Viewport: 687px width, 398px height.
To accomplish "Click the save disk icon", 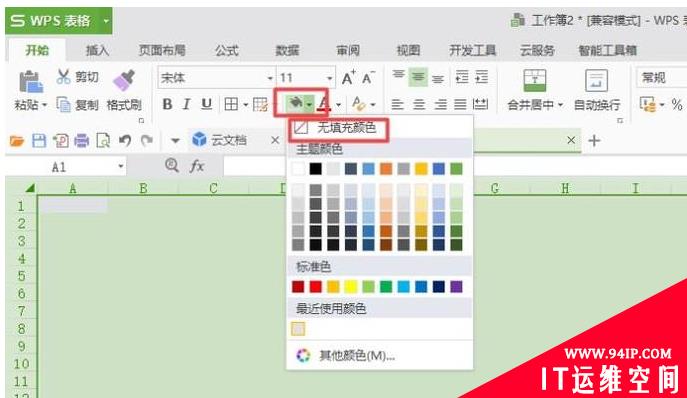I will [39, 141].
